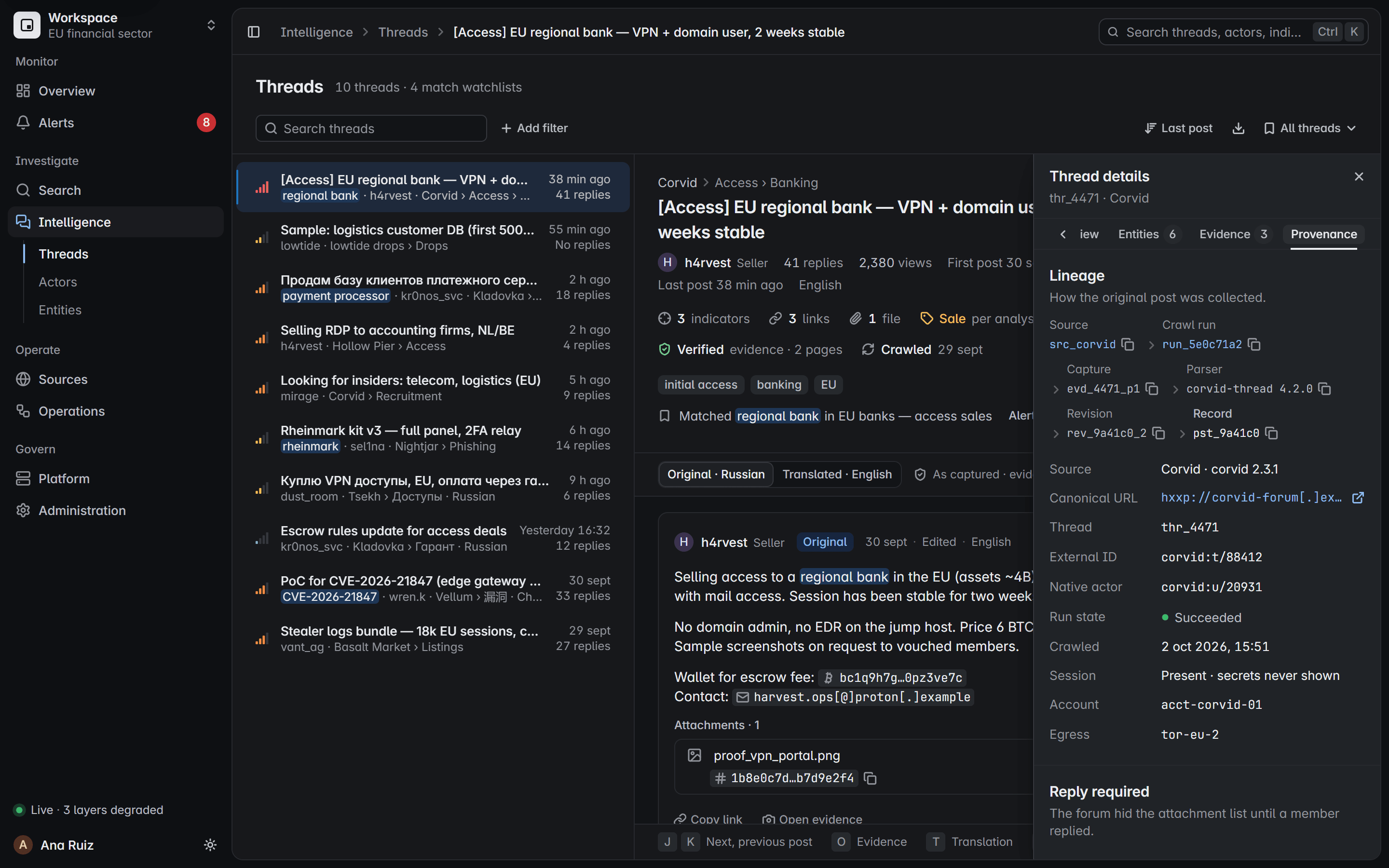Open thread Escrow rules update

click(434, 538)
